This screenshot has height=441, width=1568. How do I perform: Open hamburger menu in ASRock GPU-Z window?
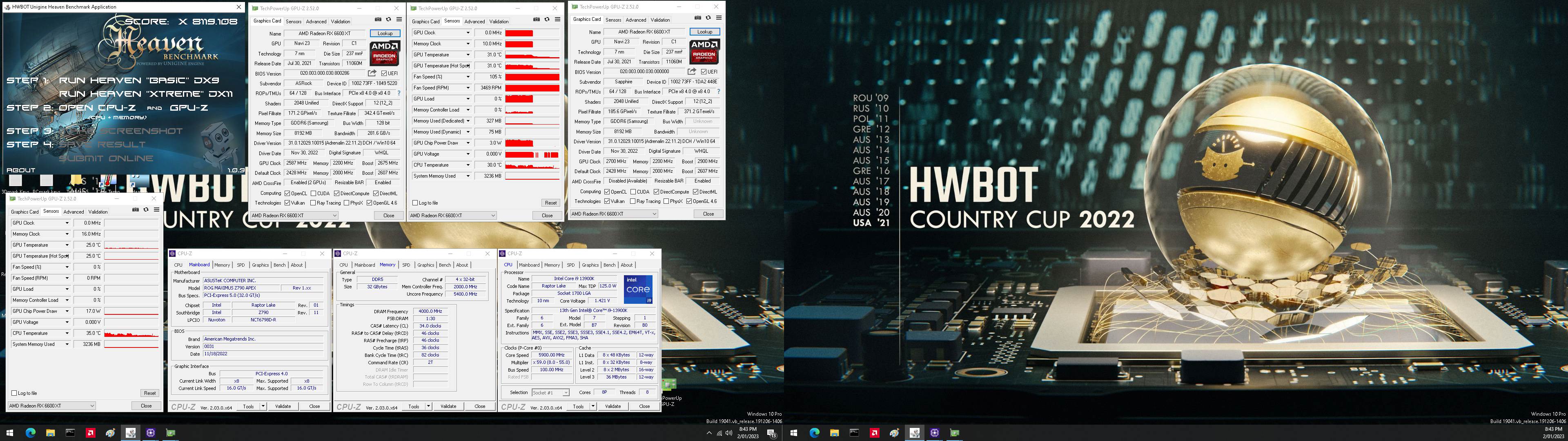tap(399, 20)
